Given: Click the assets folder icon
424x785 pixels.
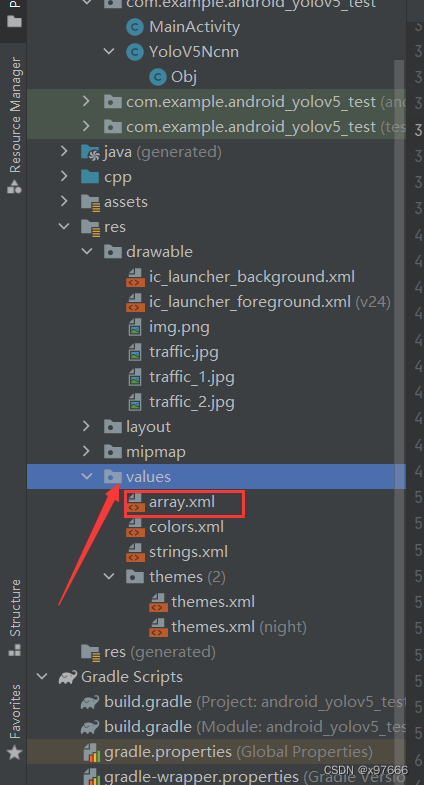Looking at the screenshot, I should [x=90, y=202].
